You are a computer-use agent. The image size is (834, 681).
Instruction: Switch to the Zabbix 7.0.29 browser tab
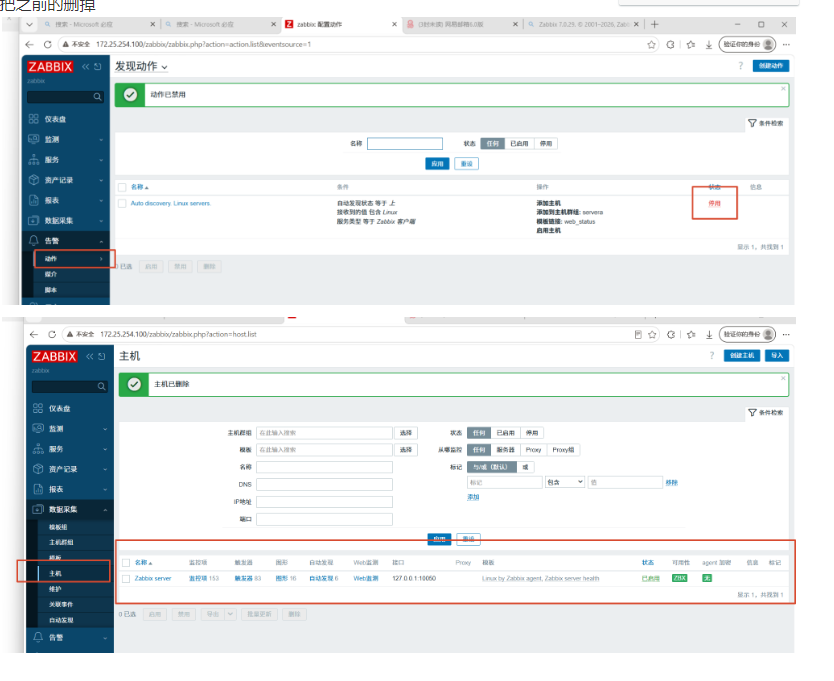[x=583, y=24]
